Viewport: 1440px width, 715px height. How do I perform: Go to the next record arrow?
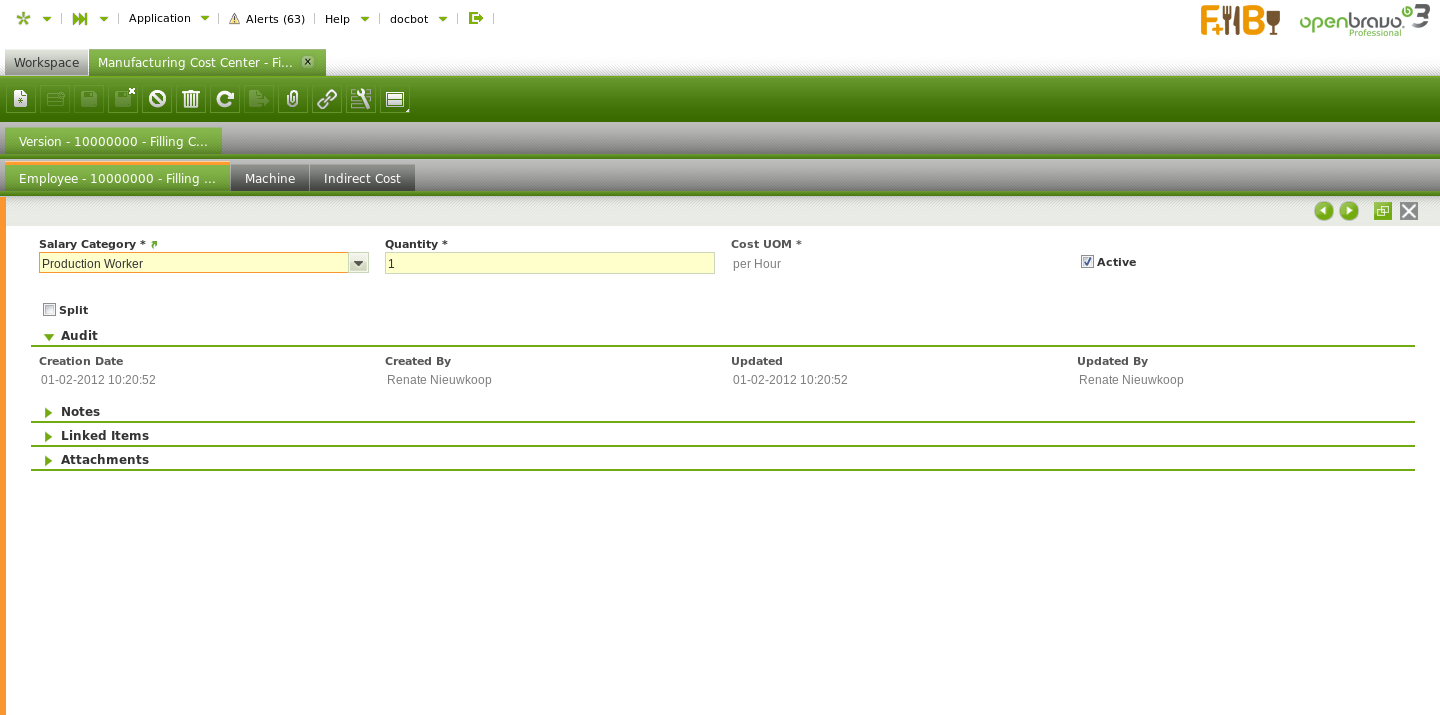tap(1349, 211)
